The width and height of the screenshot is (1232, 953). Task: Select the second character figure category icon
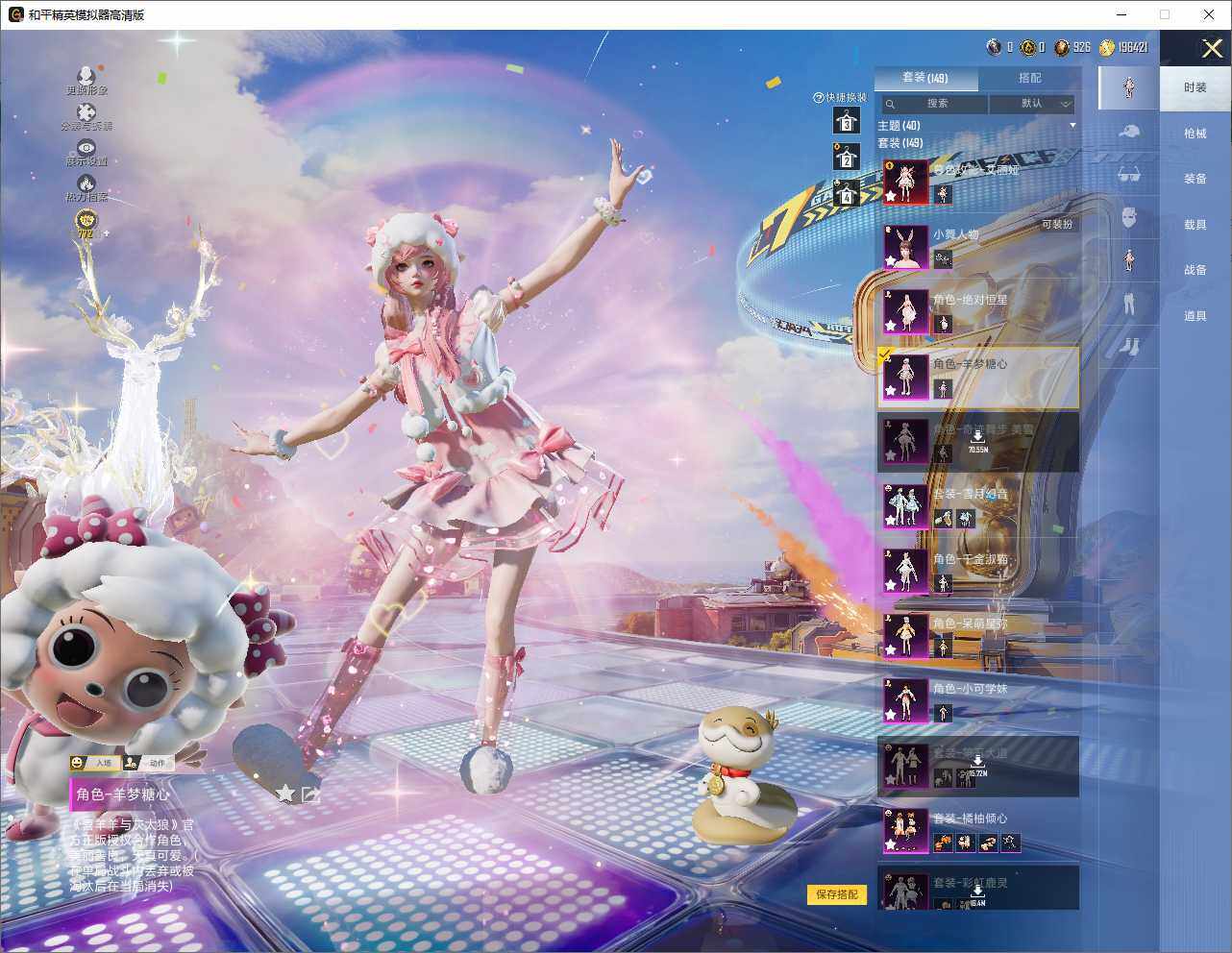[x=1129, y=259]
